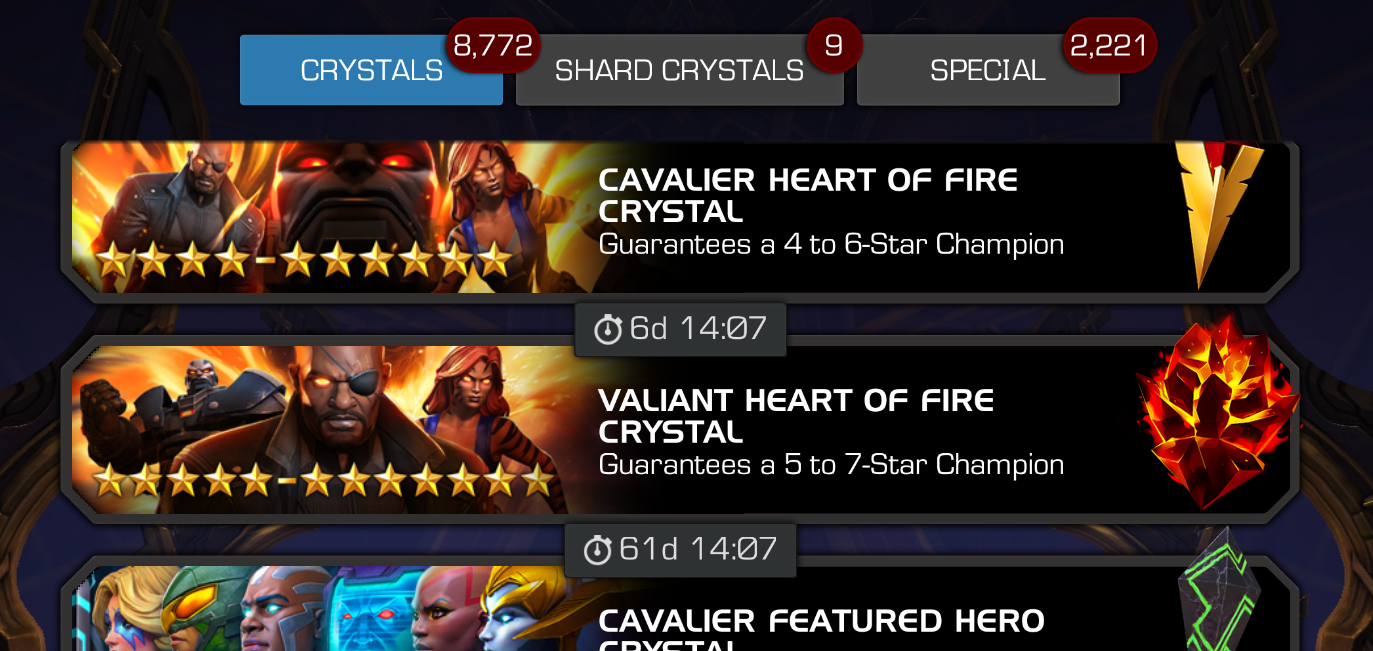Open the Crystals tab
The height and width of the screenshot is (651, 1373).
[371, 70]
